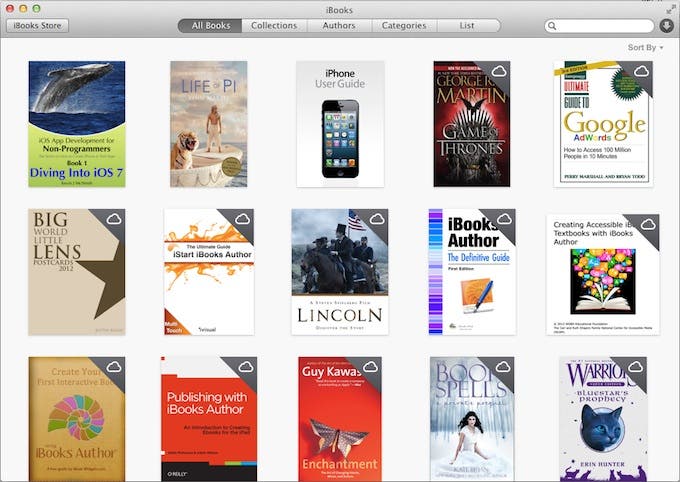Switch to the All Books tab
The height and width of the screenshot is (482, 680).
point(211,26)
